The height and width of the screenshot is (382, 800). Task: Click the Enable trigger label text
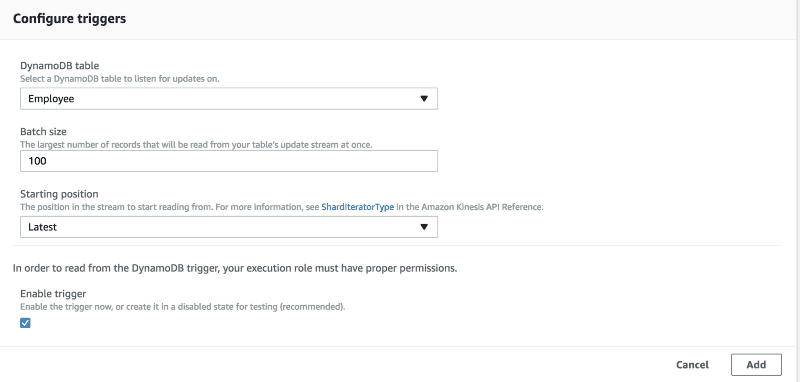[53, 294]
